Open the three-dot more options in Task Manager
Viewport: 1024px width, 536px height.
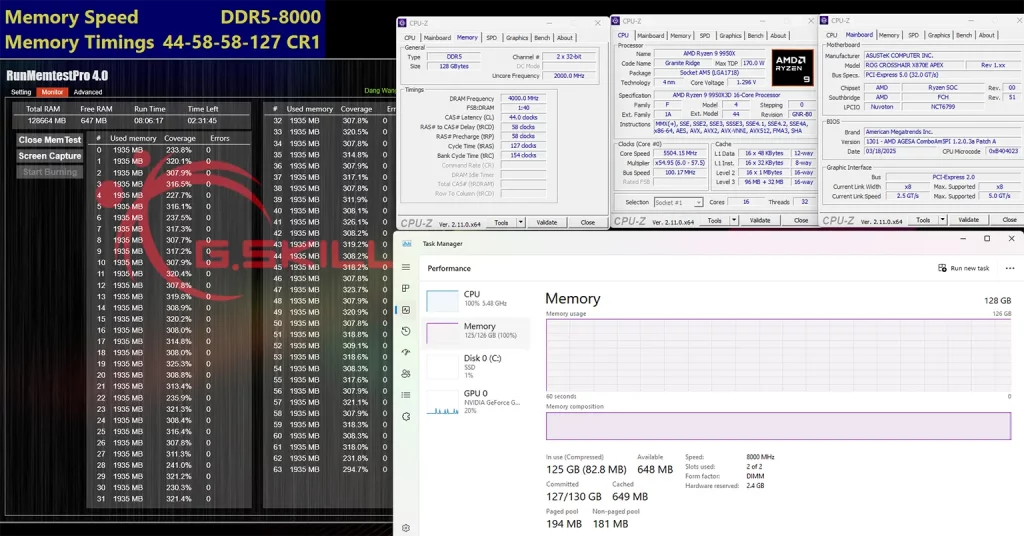(x=1010, y=268)
